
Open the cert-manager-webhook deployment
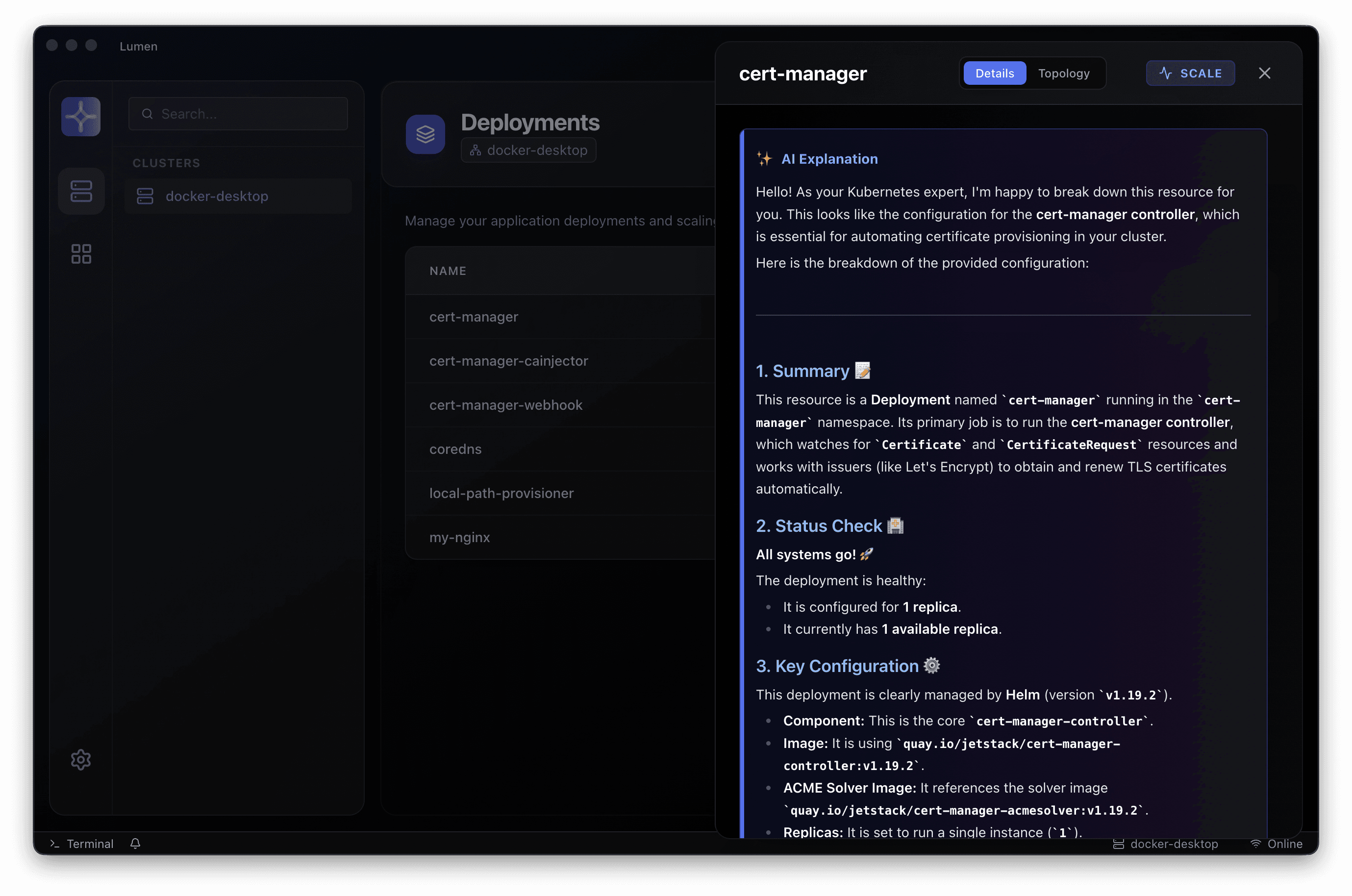tap(505, 404)
